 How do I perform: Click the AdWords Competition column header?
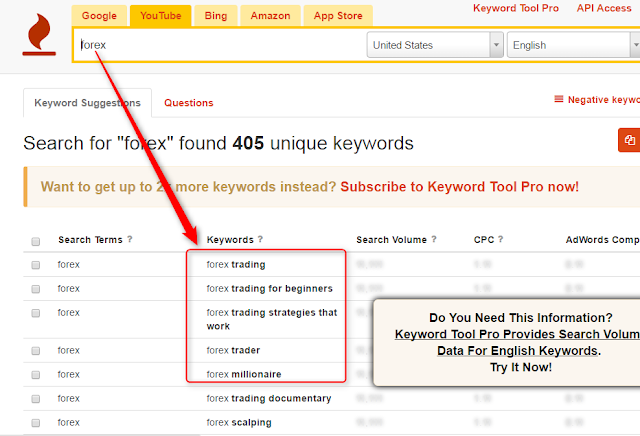(x=602, y=240)
